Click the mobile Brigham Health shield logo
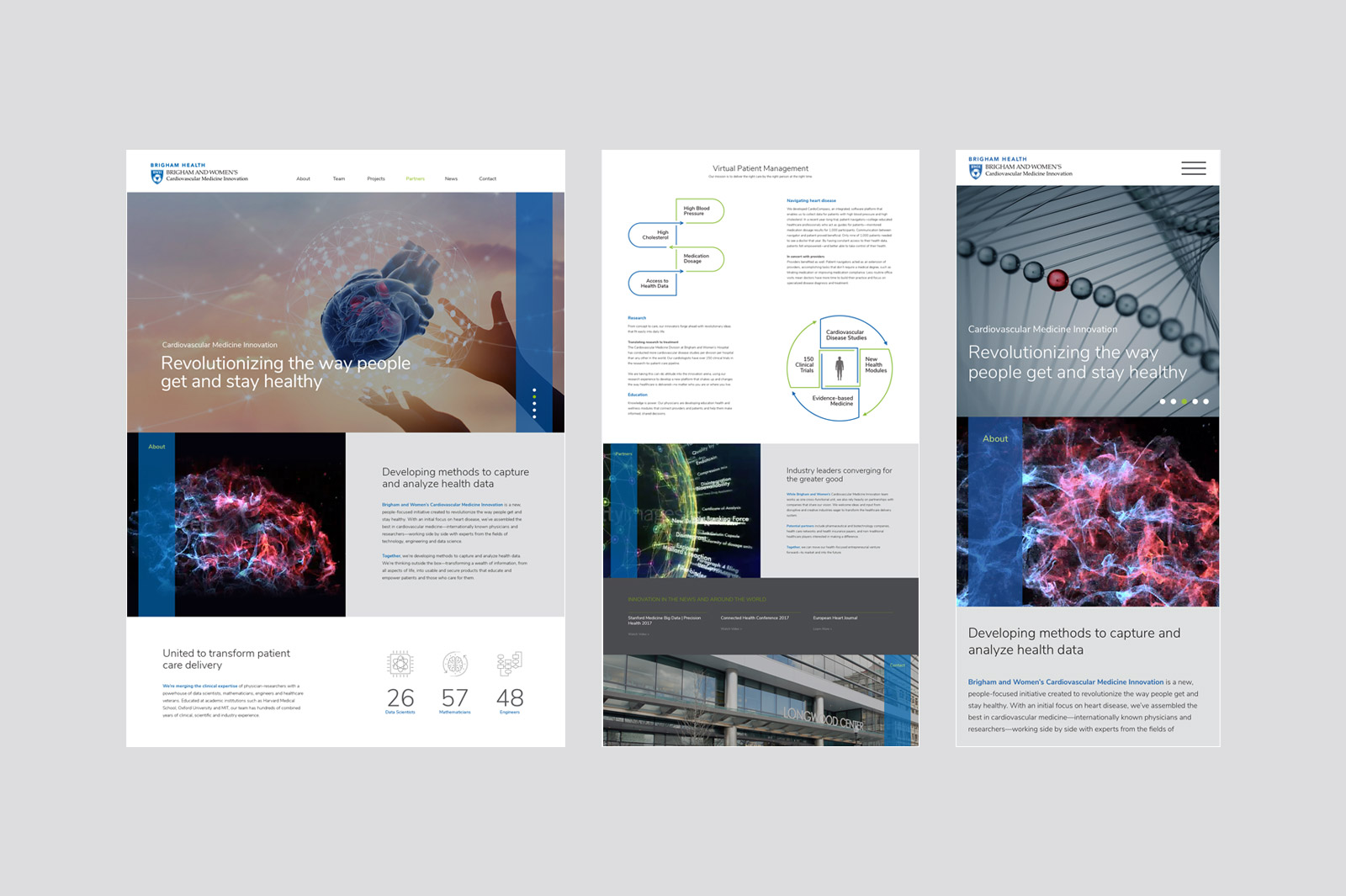Viewport: 1346px width, 896px height. pyautogui.click(x=976, y=172)
